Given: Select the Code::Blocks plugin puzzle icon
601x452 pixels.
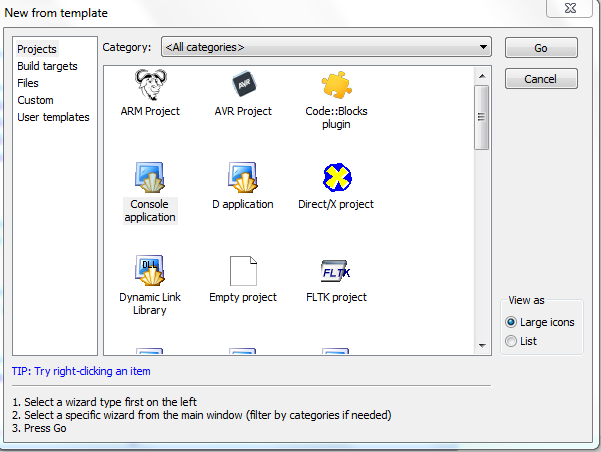Looking at the screenshot, I should (337, 84).
